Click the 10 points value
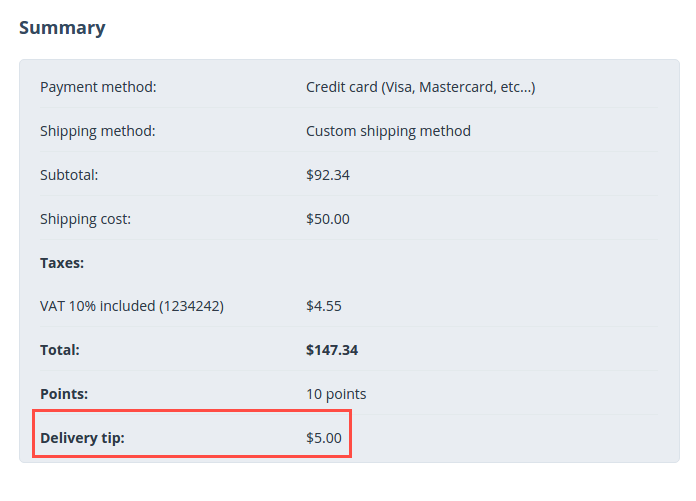This screenshot has width=696, height=501. pos(336,394)
